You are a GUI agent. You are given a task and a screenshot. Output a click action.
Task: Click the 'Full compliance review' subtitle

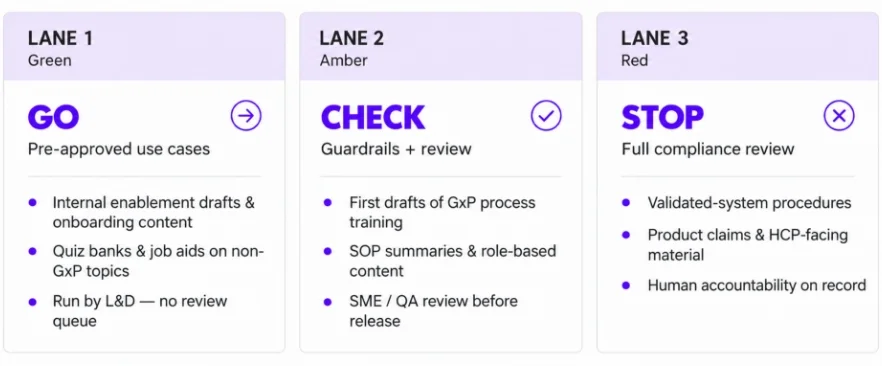coord(708,149)
